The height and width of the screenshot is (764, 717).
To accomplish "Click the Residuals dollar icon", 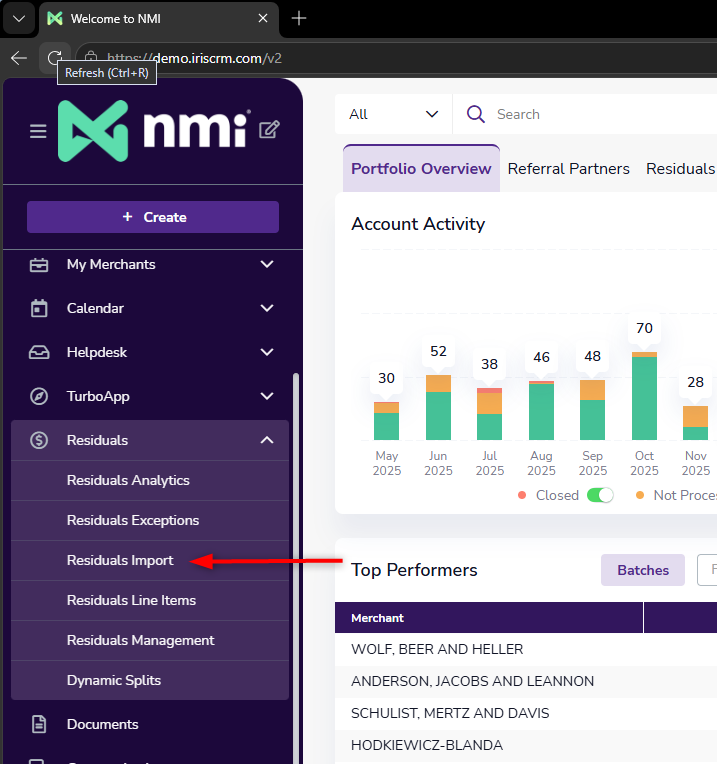I will tap(39, 440).
